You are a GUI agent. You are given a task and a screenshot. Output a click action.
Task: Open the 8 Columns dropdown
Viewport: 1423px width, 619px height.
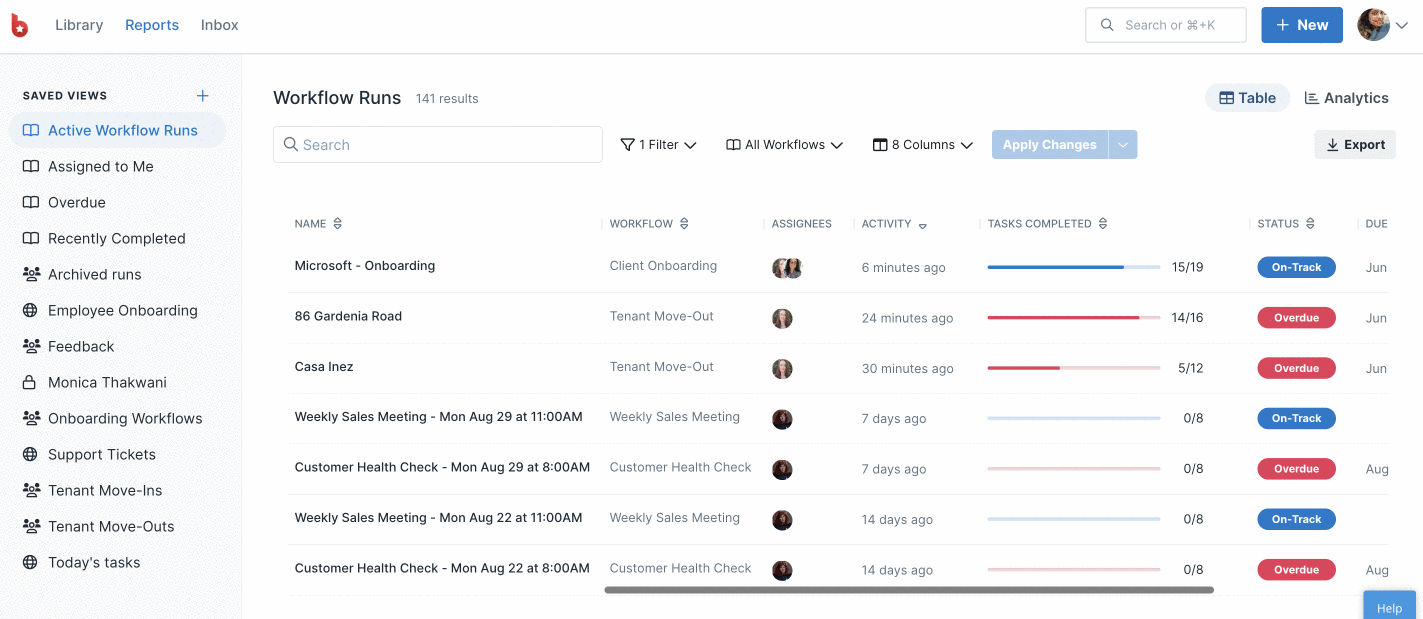point(922,145)
